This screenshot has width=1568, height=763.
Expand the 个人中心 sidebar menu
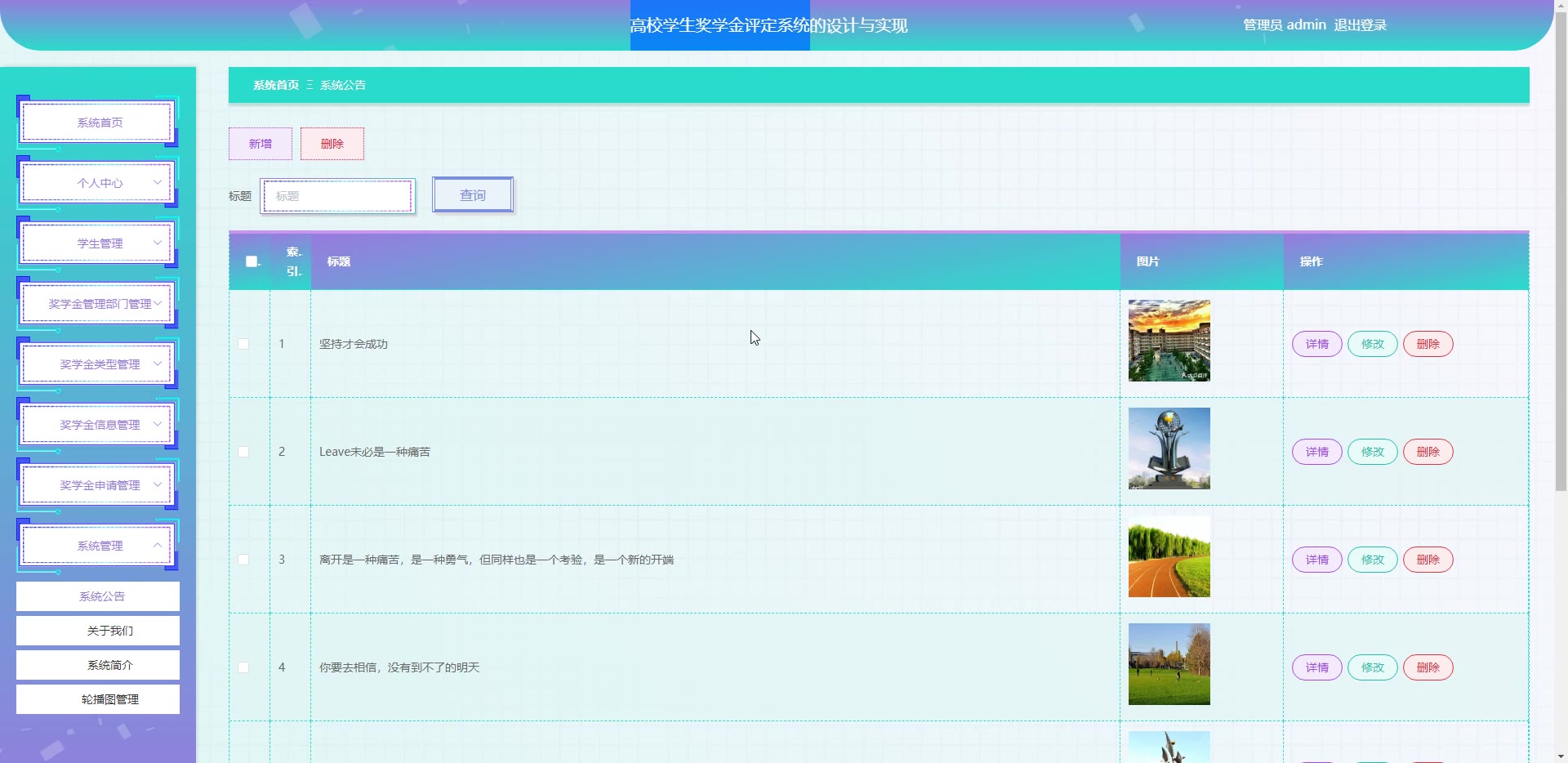tap(98, 183)
